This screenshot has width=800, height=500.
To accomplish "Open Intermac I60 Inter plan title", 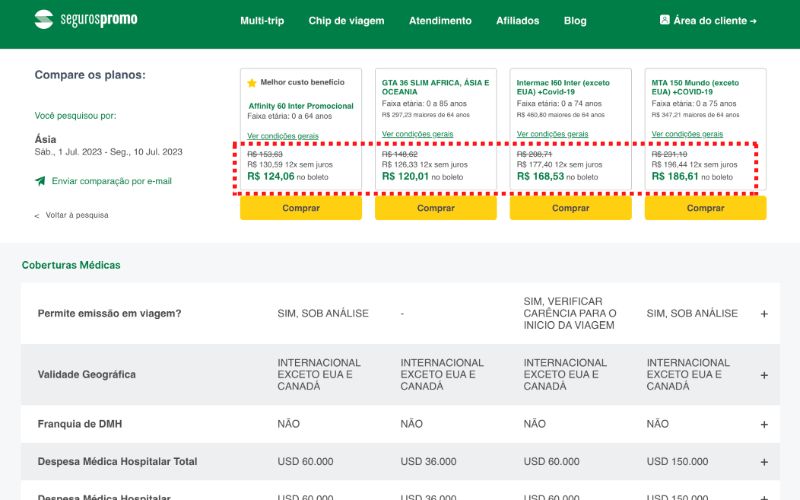I will 563,87.
